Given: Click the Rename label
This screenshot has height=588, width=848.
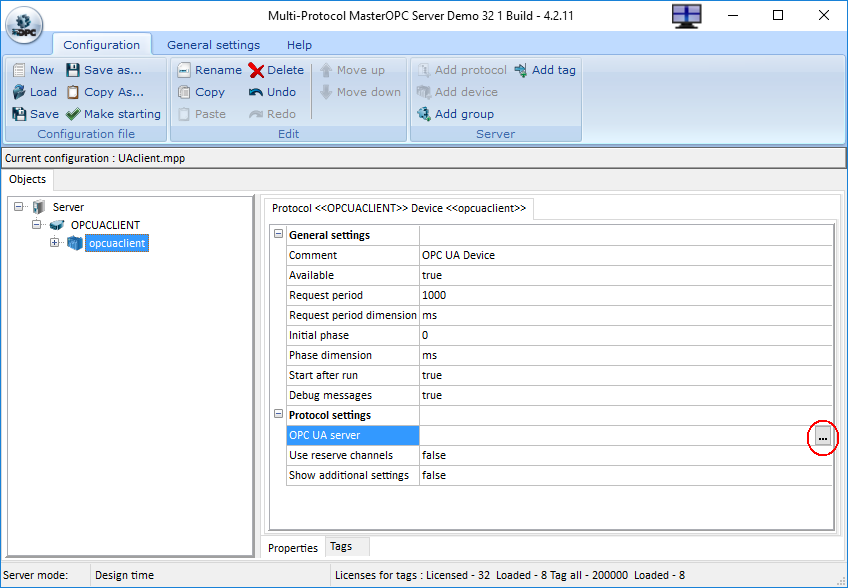Looking at the screenshot, I should (218, 70).
